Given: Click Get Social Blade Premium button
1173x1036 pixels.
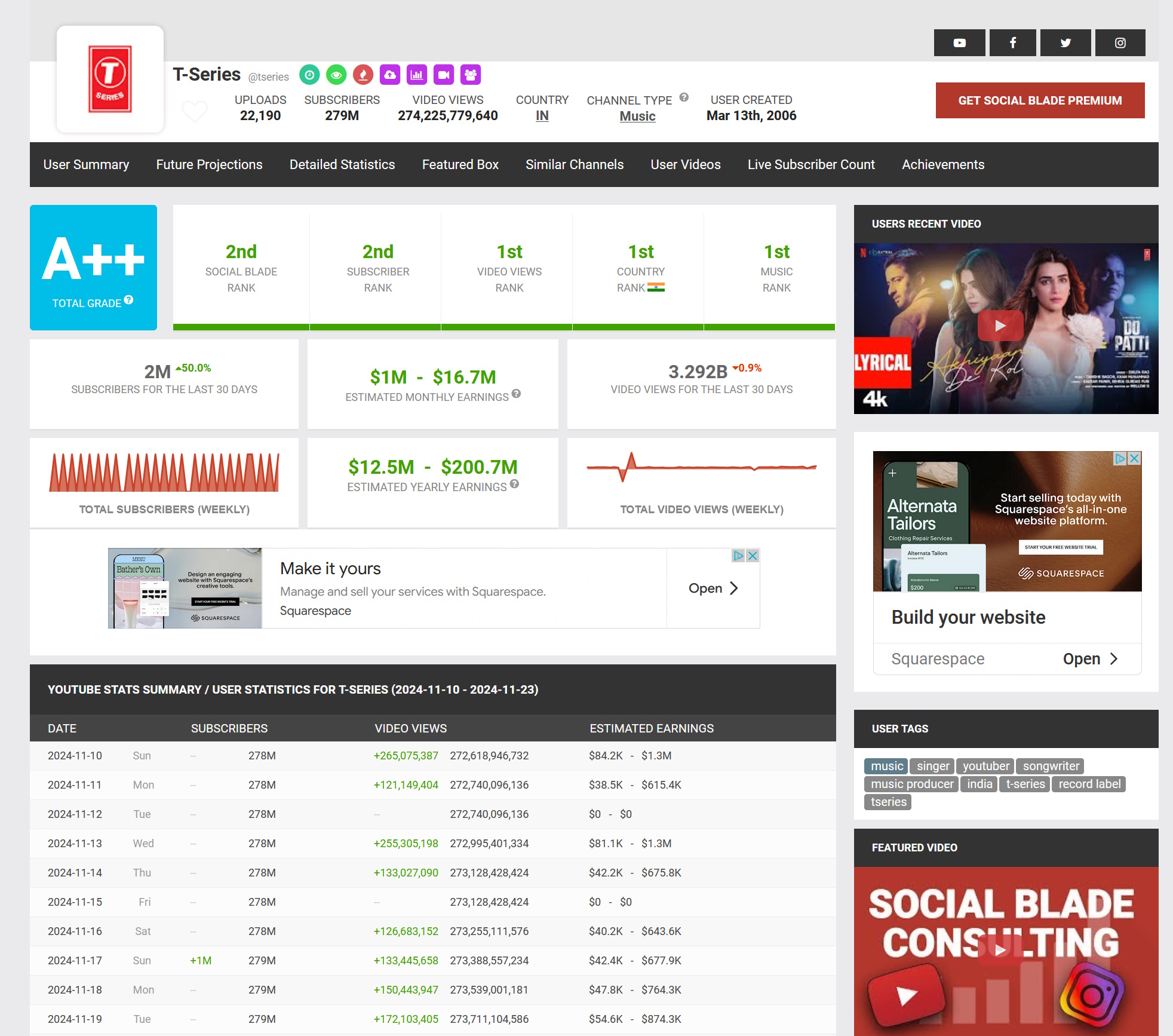Looking at the screenshot, I should 1040,100.
